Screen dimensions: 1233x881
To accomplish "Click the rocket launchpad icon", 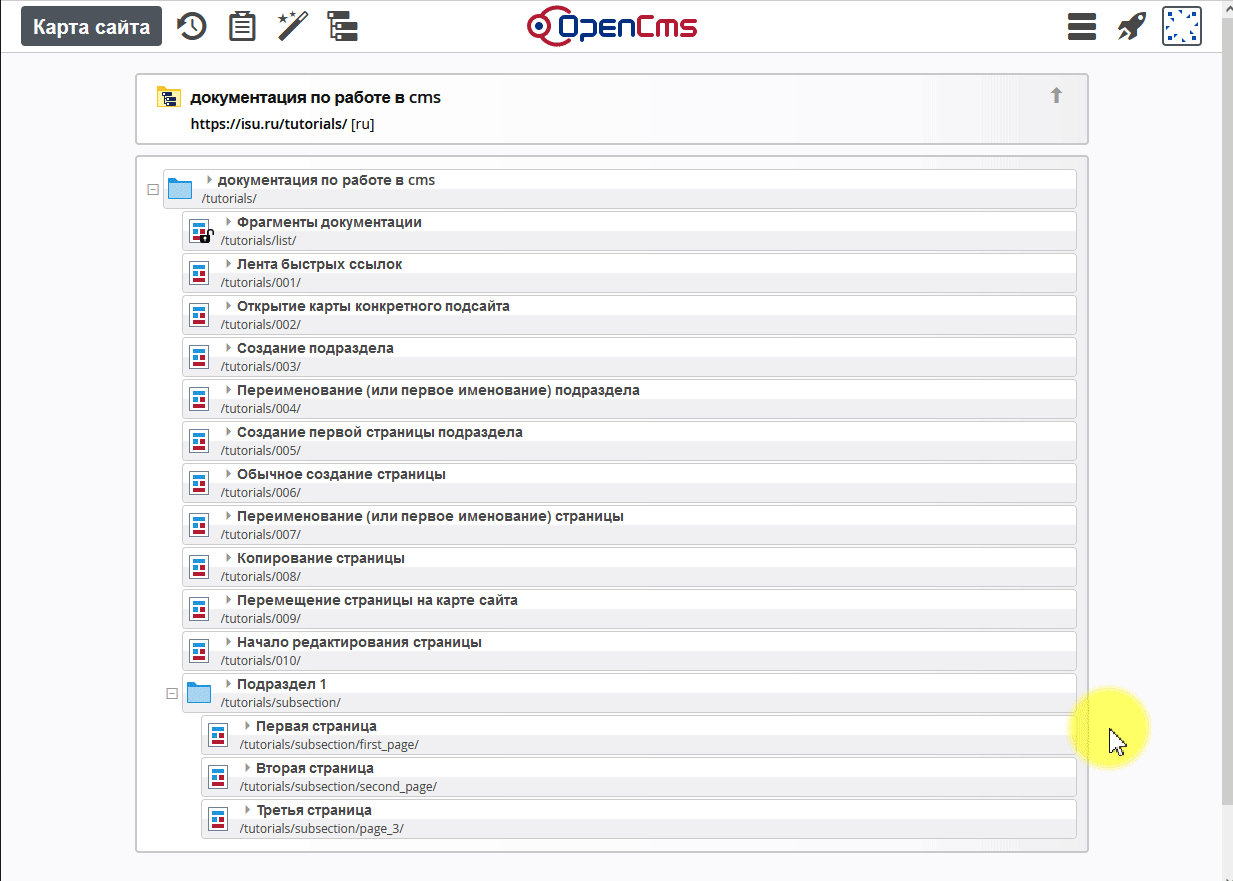I will tap(1131, 27).
